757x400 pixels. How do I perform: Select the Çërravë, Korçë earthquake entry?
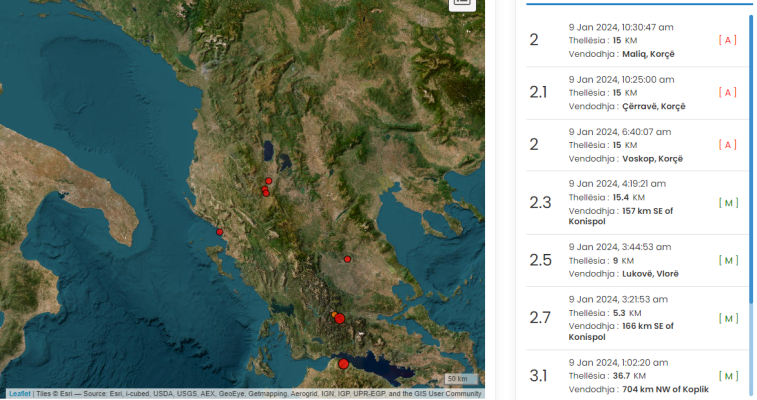pyautogui.click(x=636, y=93)
